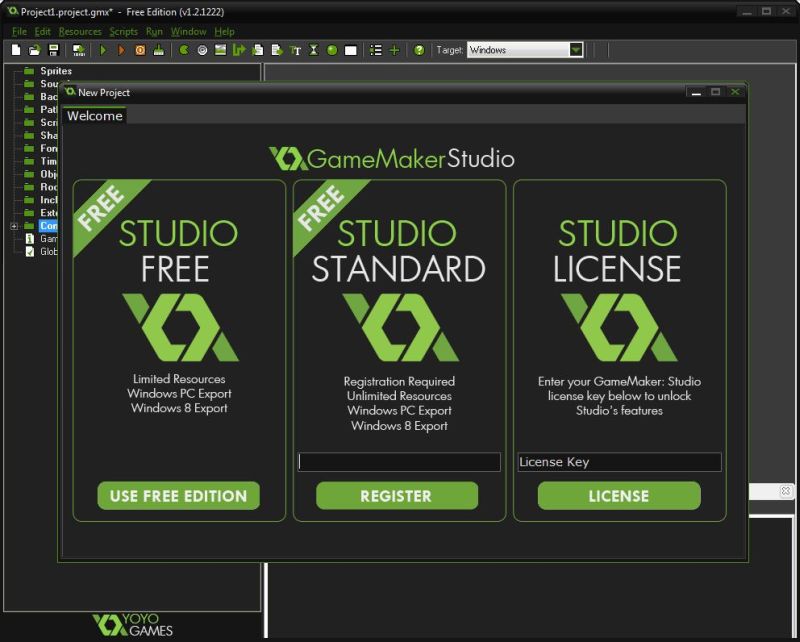Click the Sprites folder icon
Screen dimensions: 800x642
[29, 71]
